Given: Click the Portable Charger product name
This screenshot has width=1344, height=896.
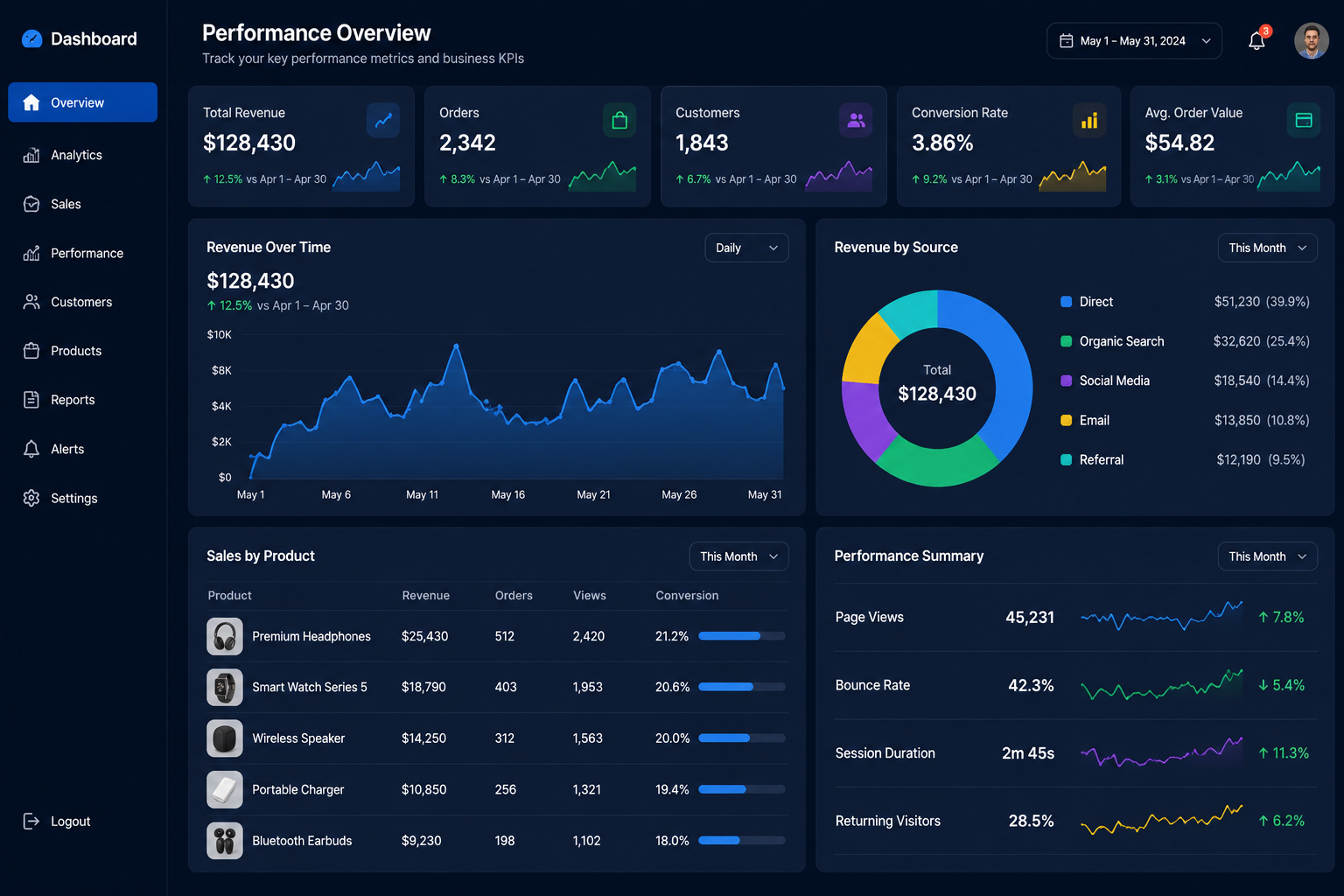Looking at the screenshot, I should click(298, 789).
